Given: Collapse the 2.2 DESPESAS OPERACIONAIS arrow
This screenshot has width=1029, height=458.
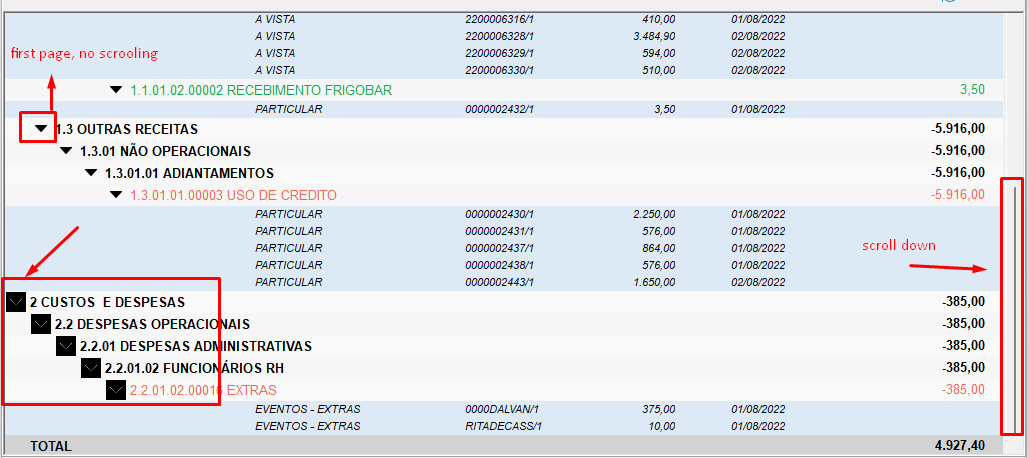Looking at the screenshot, I should pos(41,324).
